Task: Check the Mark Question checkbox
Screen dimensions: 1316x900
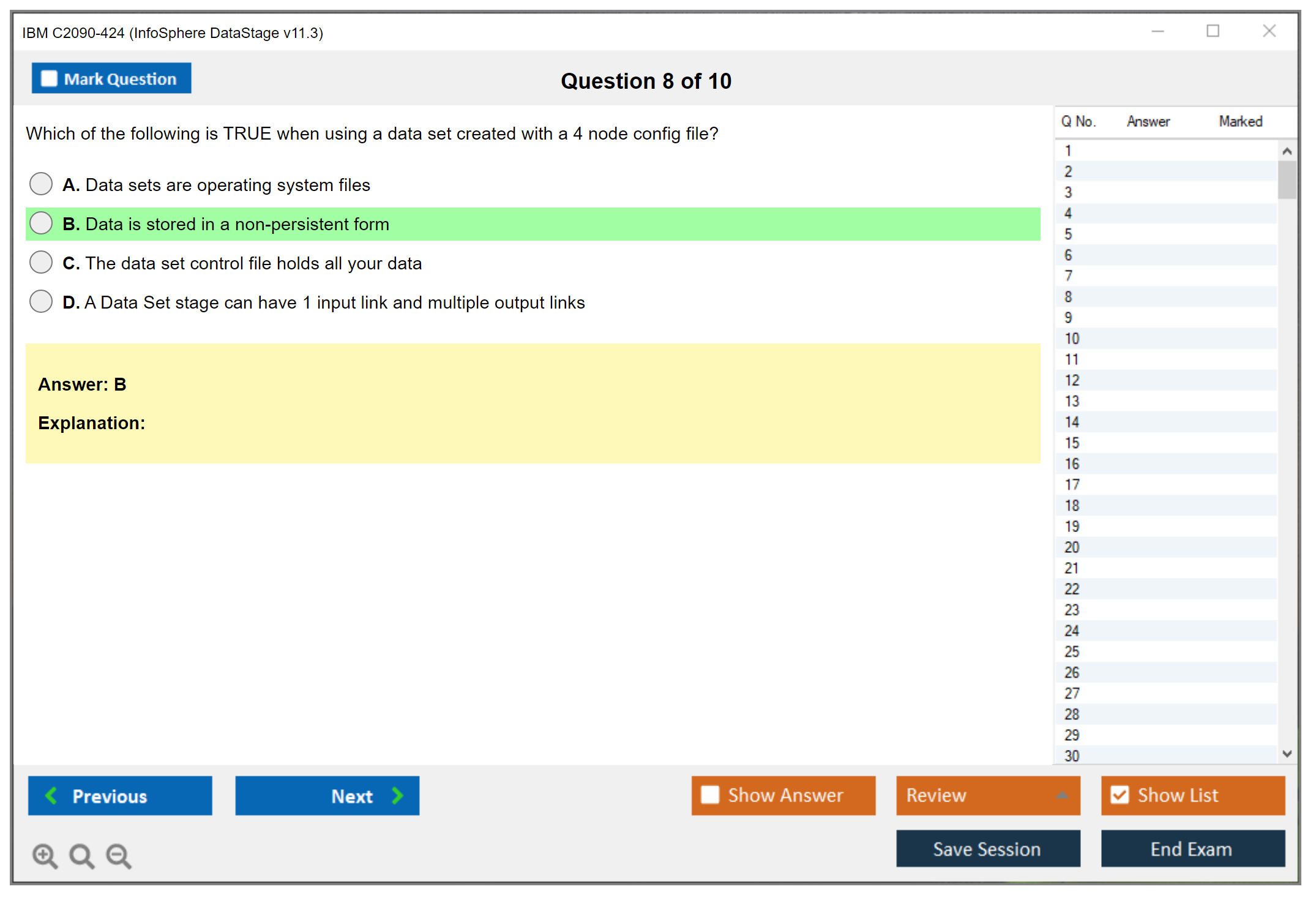Action: [49, 79]
